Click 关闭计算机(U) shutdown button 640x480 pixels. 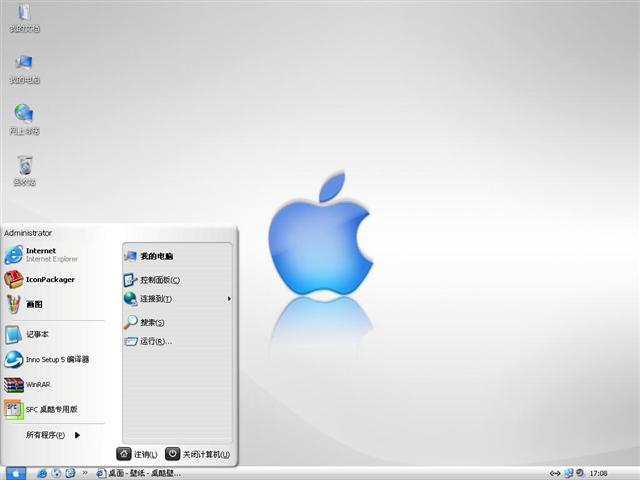point(198,454)
